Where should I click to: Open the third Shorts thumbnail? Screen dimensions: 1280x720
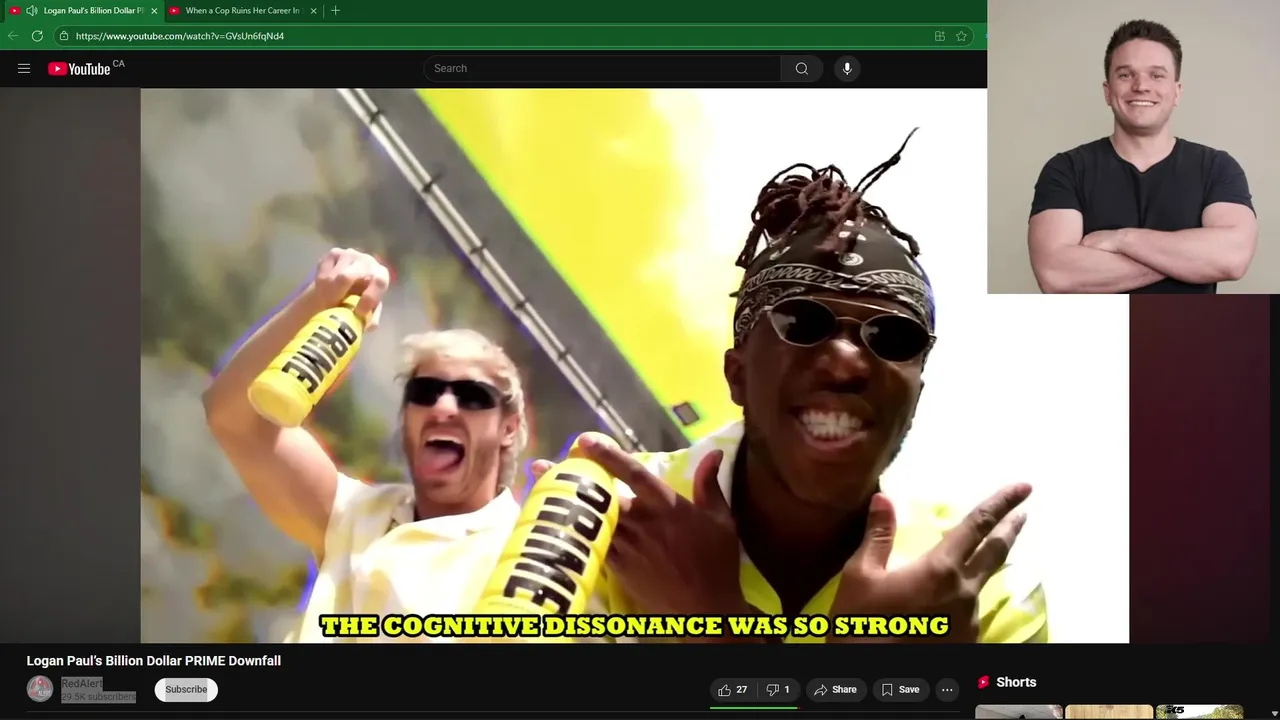coord(1199,712)
